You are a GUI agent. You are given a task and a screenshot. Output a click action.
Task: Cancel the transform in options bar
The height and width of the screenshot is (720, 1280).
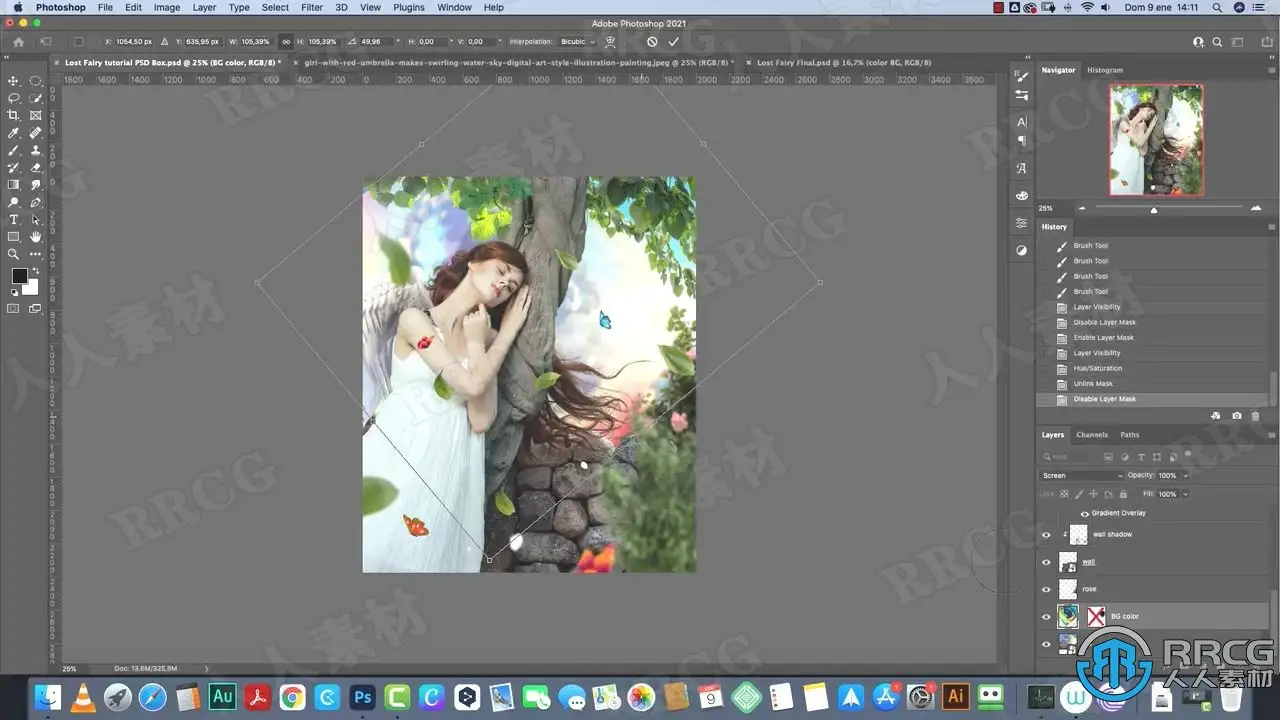point(652,42)
